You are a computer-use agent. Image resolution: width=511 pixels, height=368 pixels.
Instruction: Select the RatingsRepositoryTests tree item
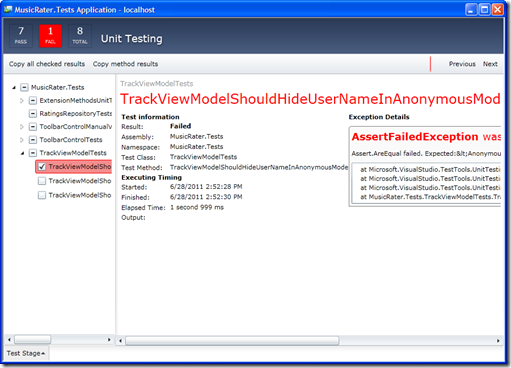pyautogui.click(x=76, y=114)
